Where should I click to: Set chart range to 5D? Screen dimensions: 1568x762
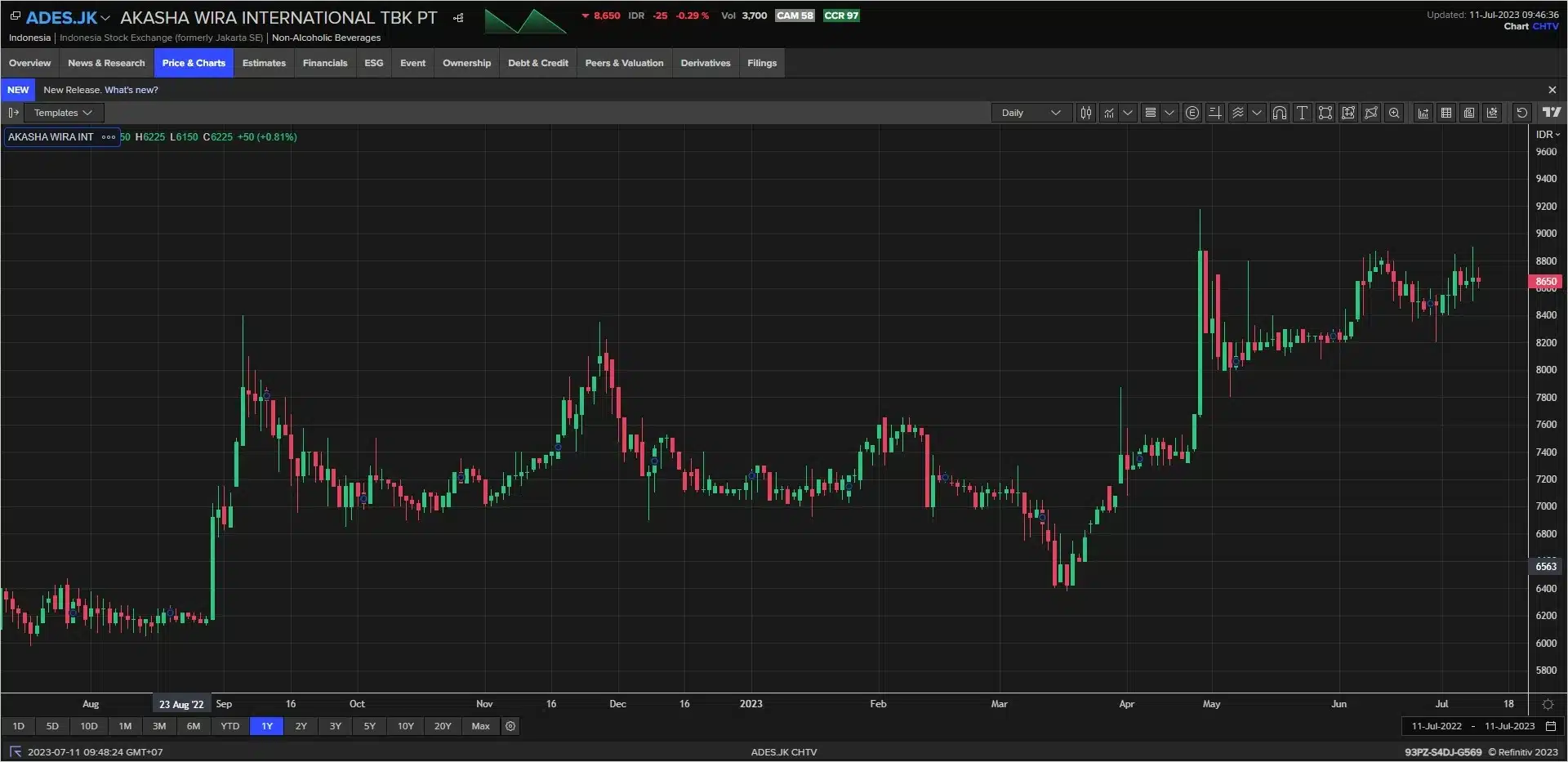[x=52, y=726]
